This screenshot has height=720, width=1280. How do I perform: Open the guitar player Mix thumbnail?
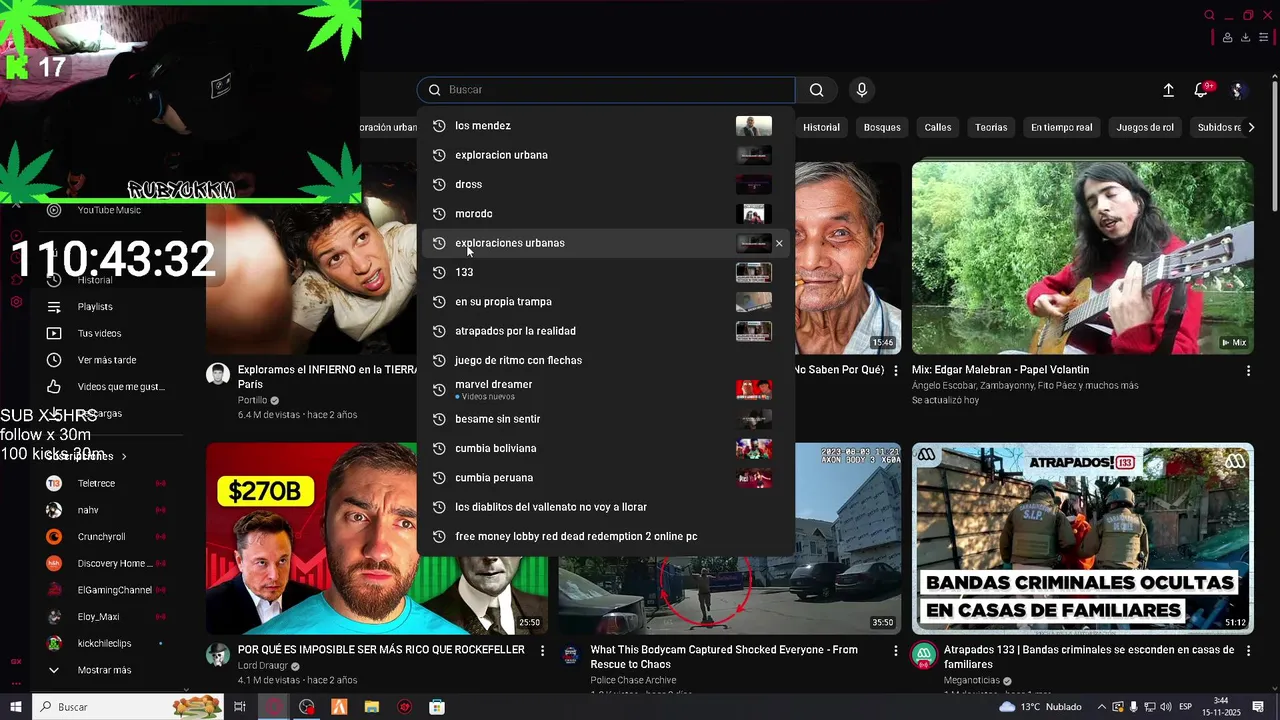pyautogui.click(x=1083, y=258)
